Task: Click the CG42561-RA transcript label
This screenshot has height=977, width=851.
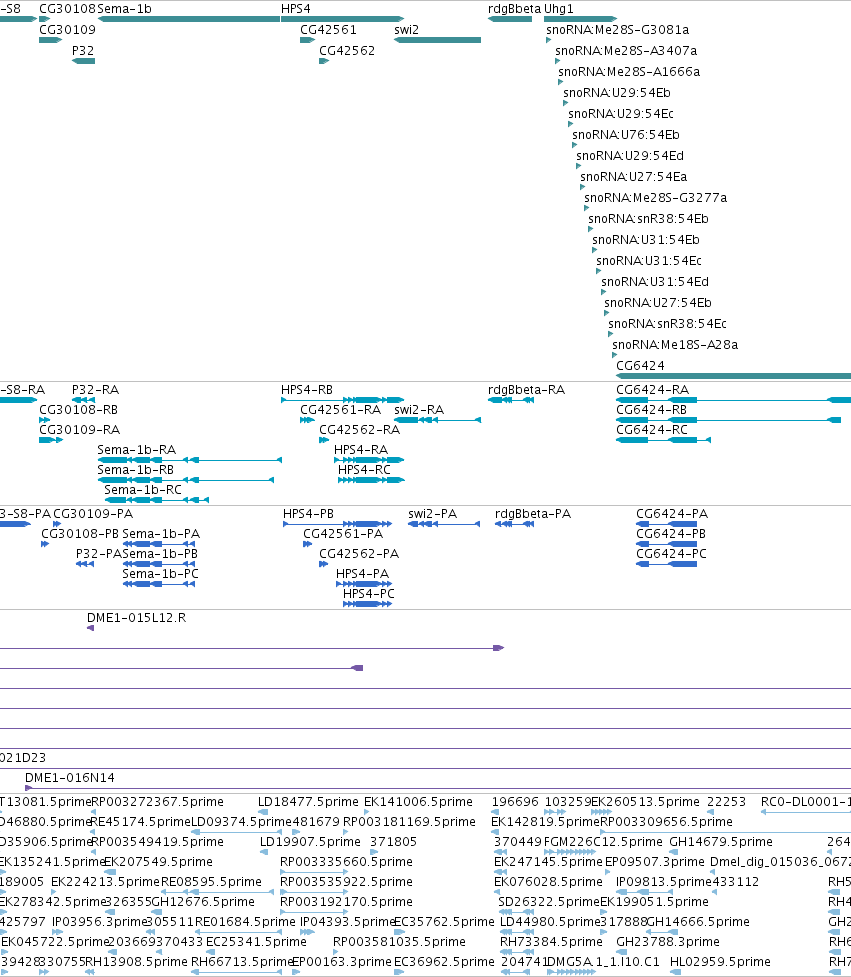Action: click(340, 409)
